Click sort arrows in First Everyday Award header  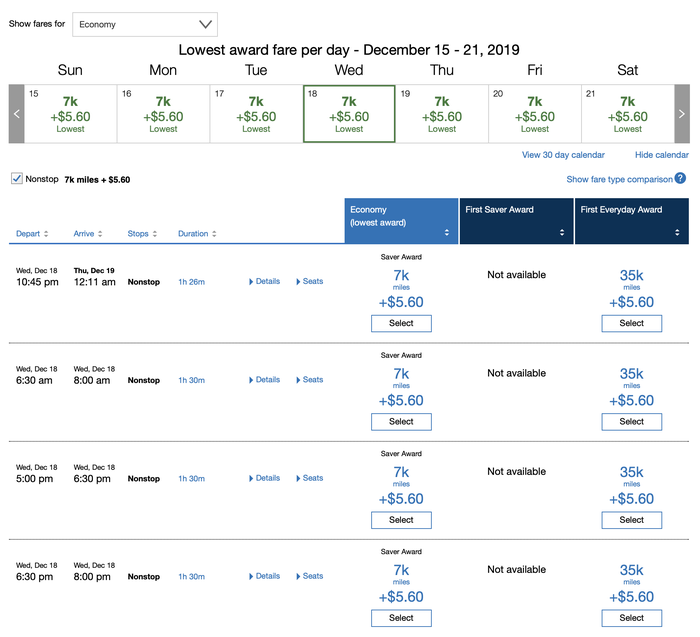coord(677,233)
